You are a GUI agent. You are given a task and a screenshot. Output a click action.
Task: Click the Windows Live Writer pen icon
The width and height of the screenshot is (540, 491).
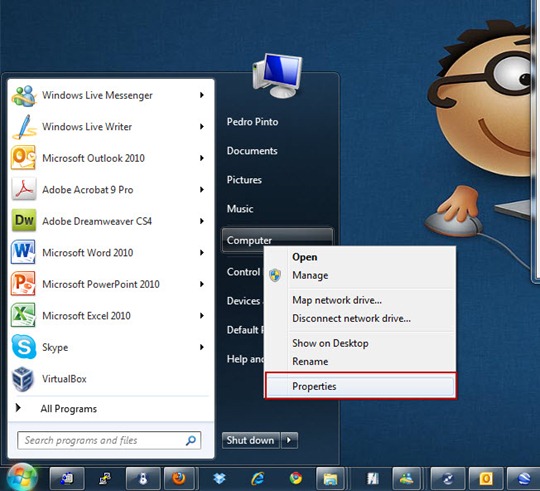click(23, 127)
